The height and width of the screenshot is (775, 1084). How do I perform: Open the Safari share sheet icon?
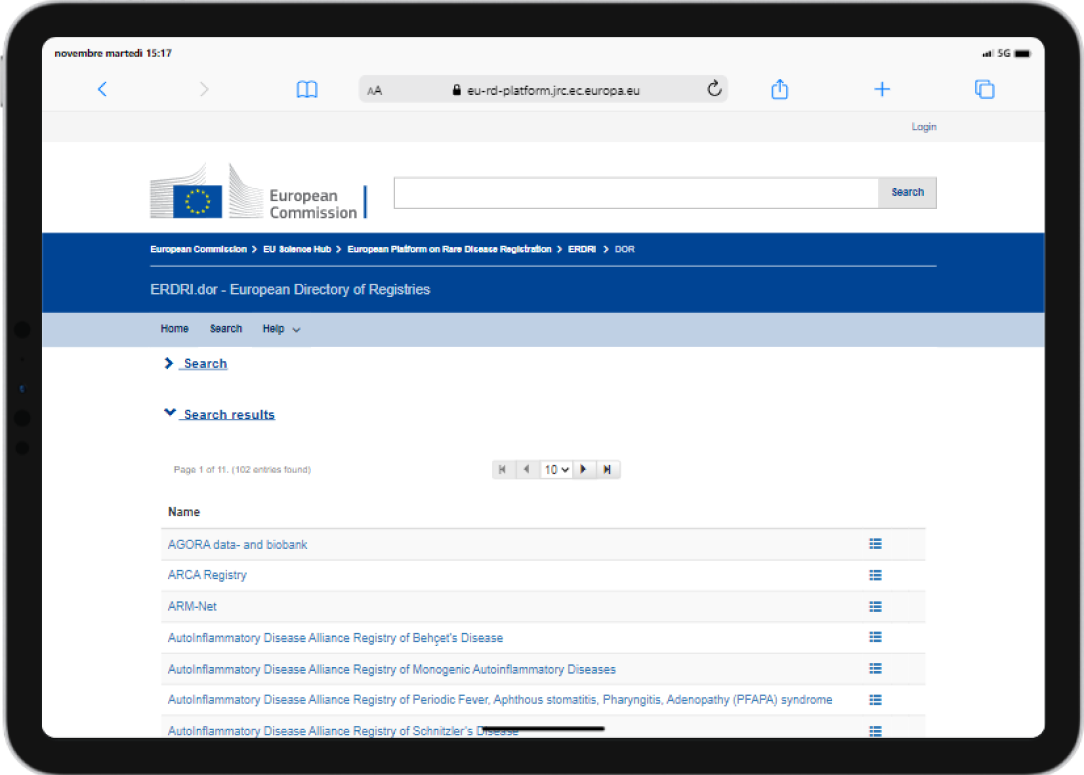pyautogui.click(x=779, y=89)
